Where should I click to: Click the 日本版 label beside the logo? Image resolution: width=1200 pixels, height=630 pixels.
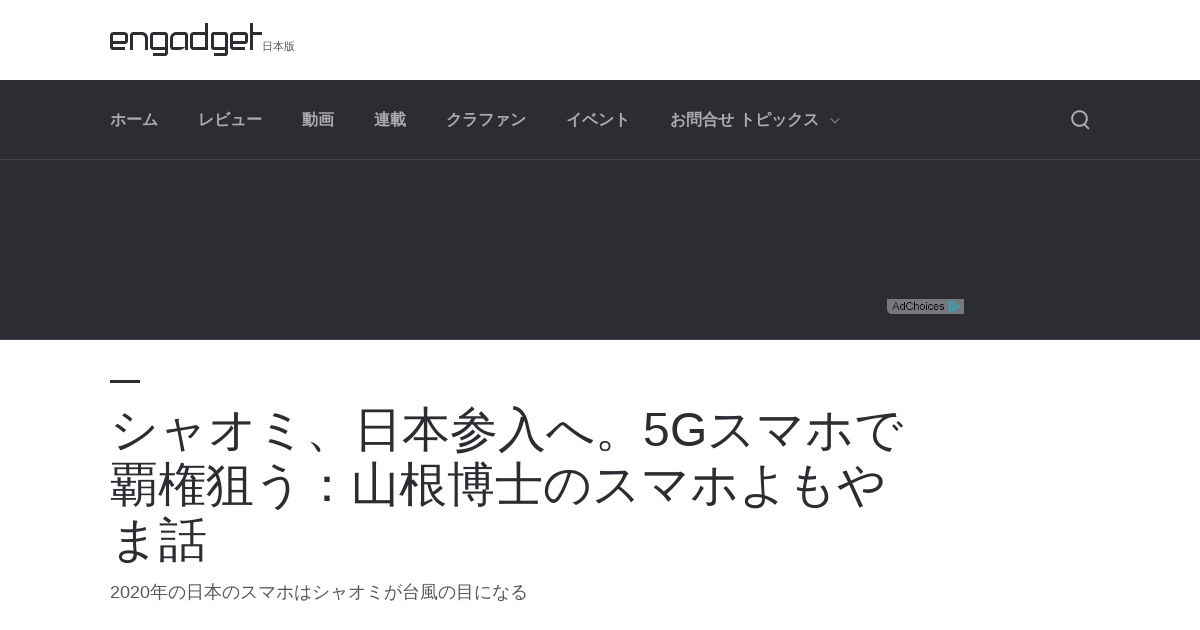pyautogui.click(x=279, y=46)
